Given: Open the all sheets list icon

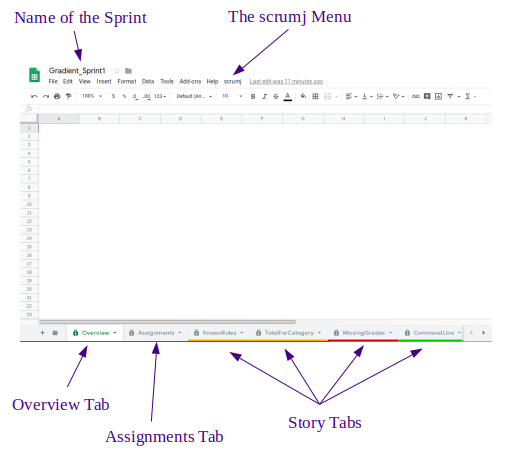Looking at the screenshot, I should 55,333.
